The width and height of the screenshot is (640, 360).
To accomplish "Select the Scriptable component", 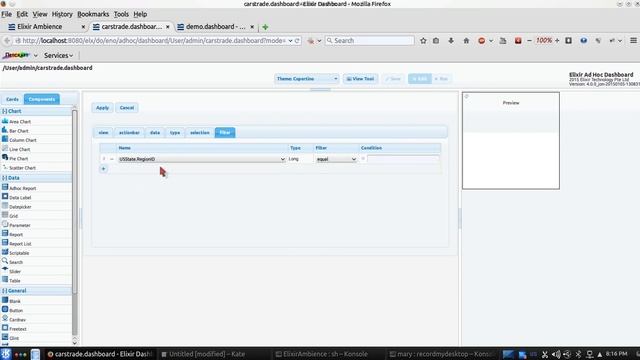I will (16, 253).
